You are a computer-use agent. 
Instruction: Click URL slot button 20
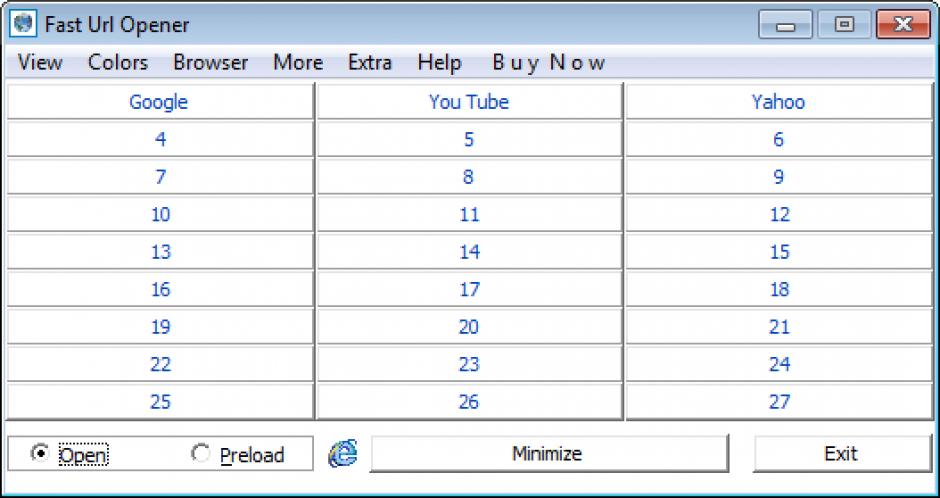tap(469, 326)
